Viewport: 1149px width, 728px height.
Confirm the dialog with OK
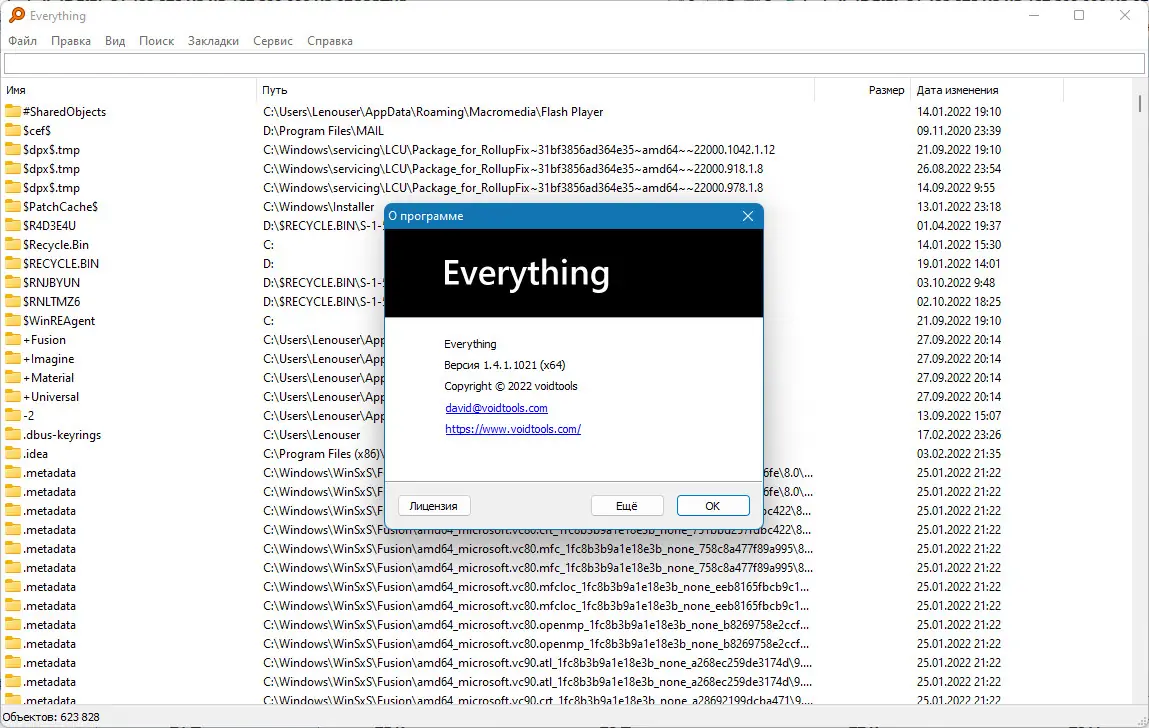click(x=712, y=506)
